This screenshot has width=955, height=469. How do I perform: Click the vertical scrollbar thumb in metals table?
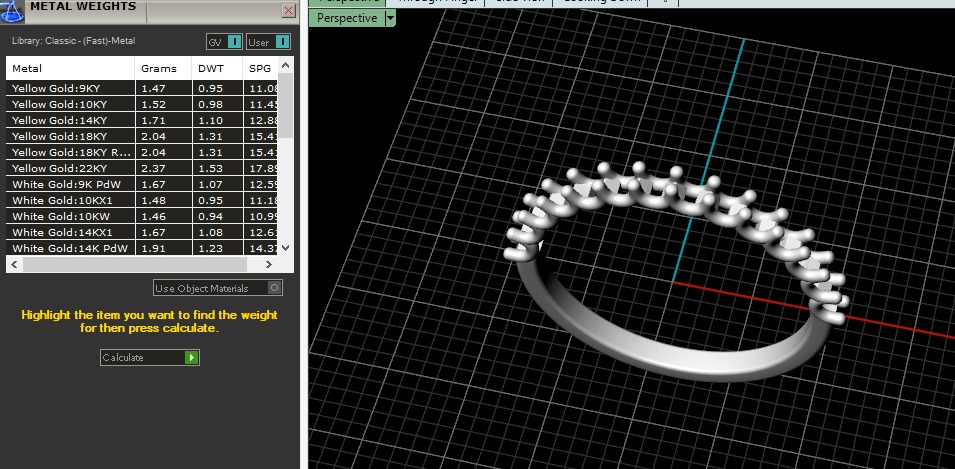286,105
